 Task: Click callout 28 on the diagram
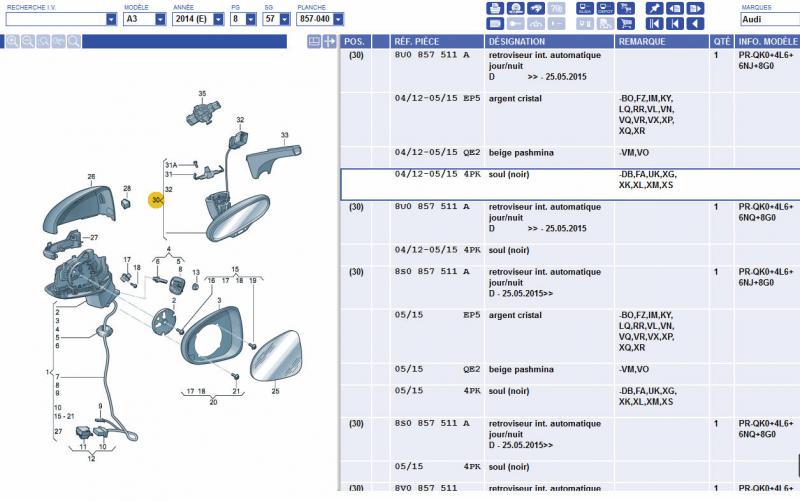[x=127, y=188]
